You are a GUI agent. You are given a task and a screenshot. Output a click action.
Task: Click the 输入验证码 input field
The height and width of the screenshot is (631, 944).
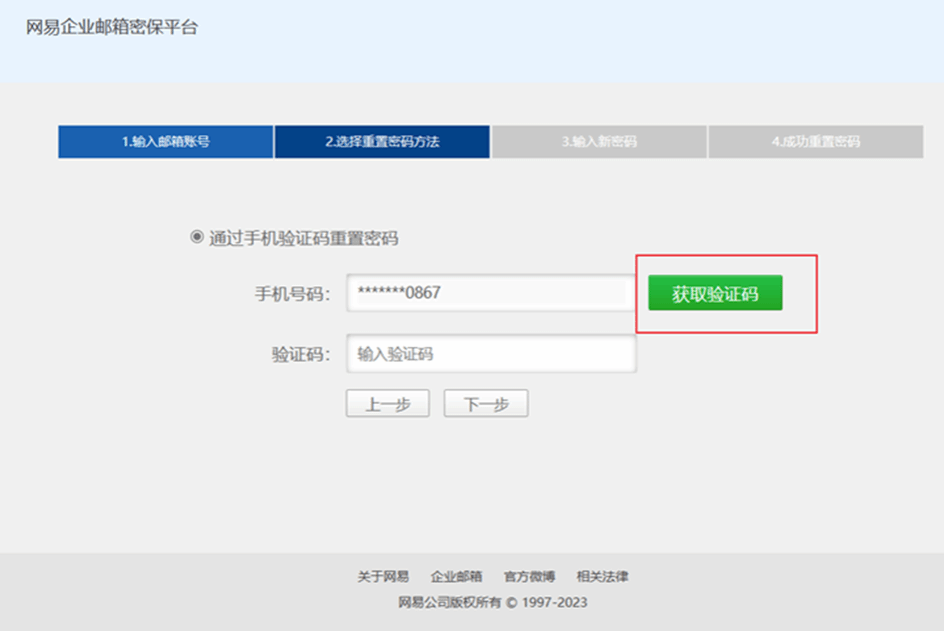coord(491,353)
